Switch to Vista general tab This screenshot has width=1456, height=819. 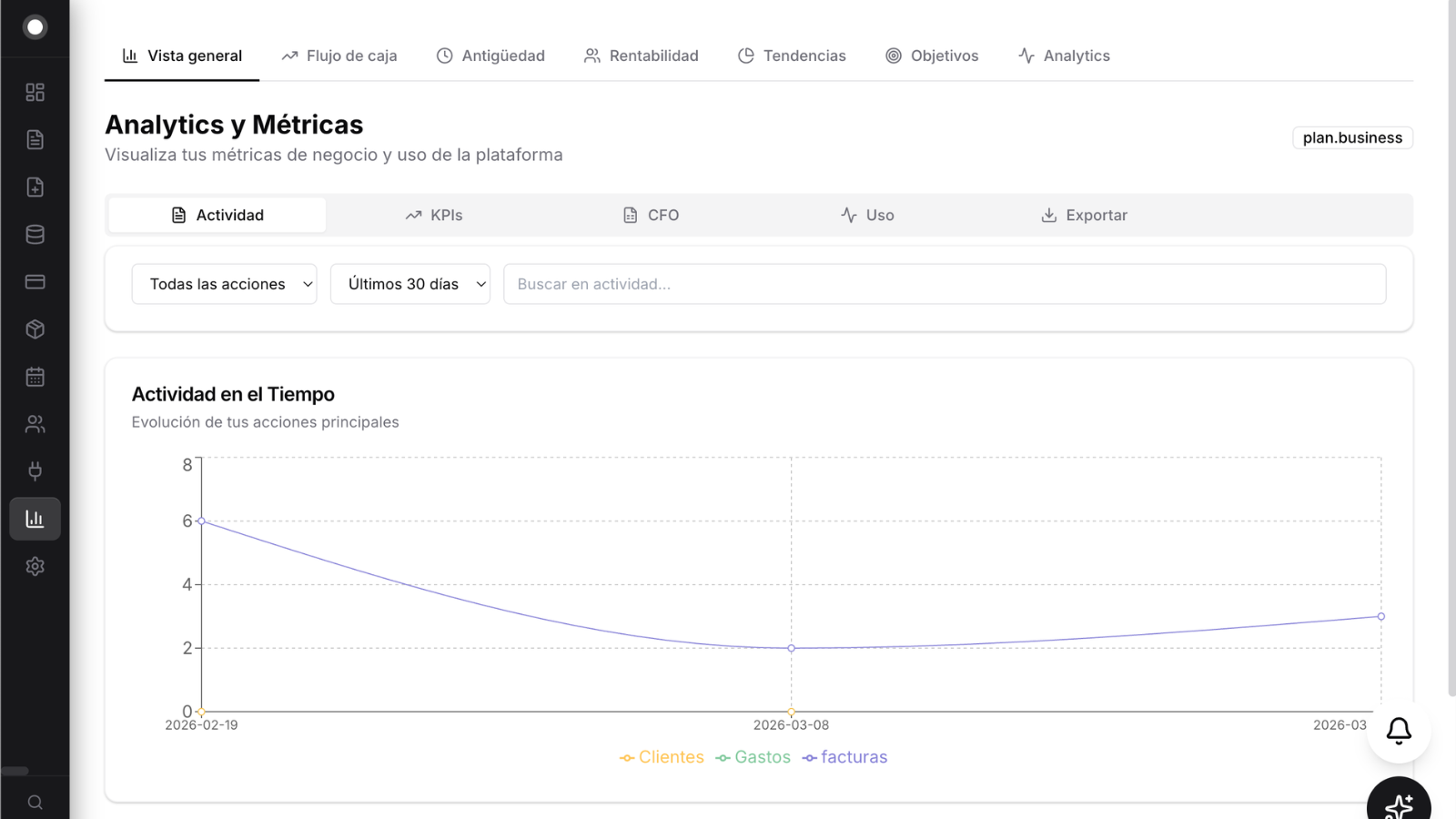pyautogui.click(x=182, y=56)
